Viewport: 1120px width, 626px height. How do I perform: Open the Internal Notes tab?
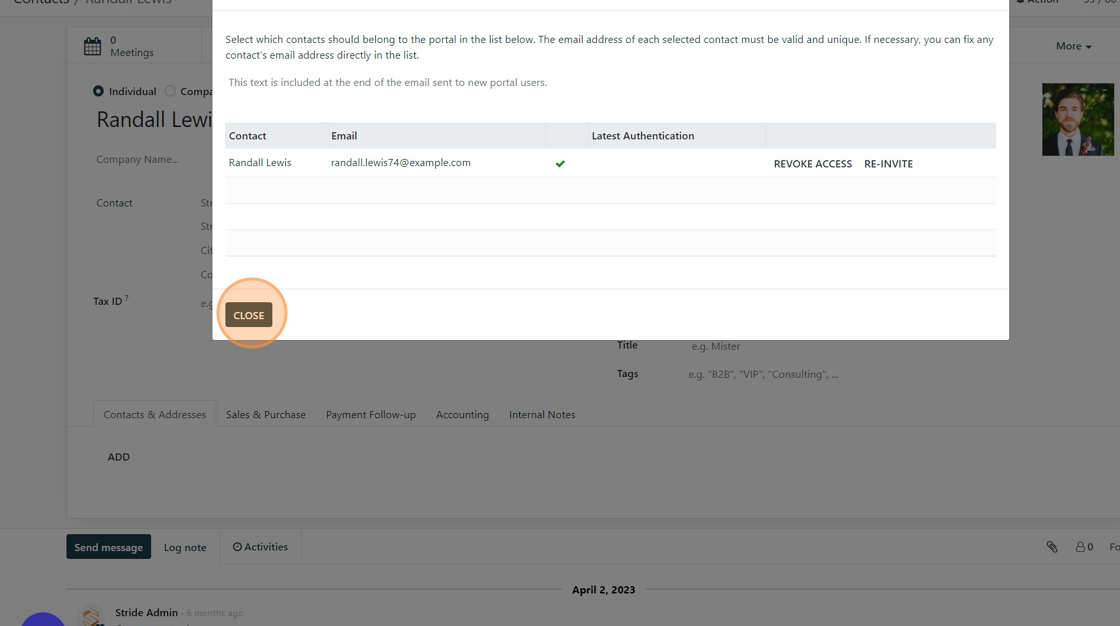coord(542,414)
